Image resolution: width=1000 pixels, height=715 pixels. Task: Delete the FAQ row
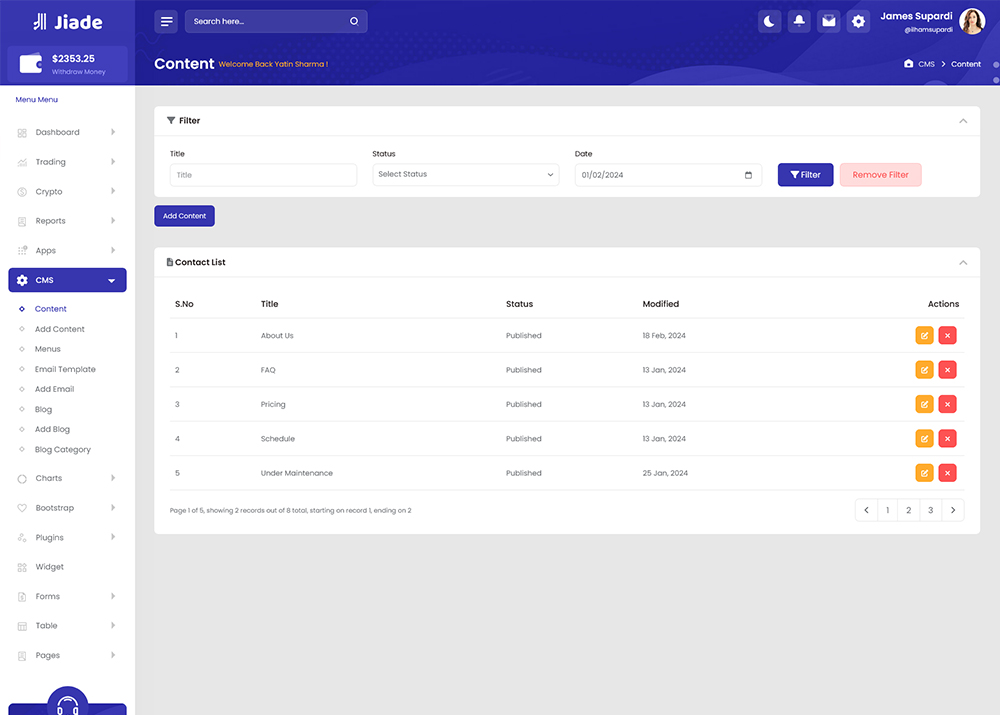(947, 370)
